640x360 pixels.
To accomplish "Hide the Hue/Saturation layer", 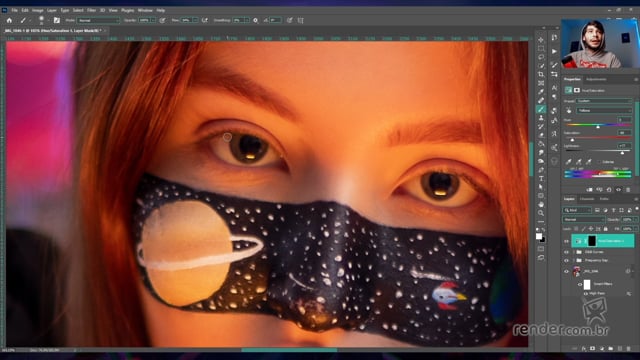I will [x=566, y=241].
